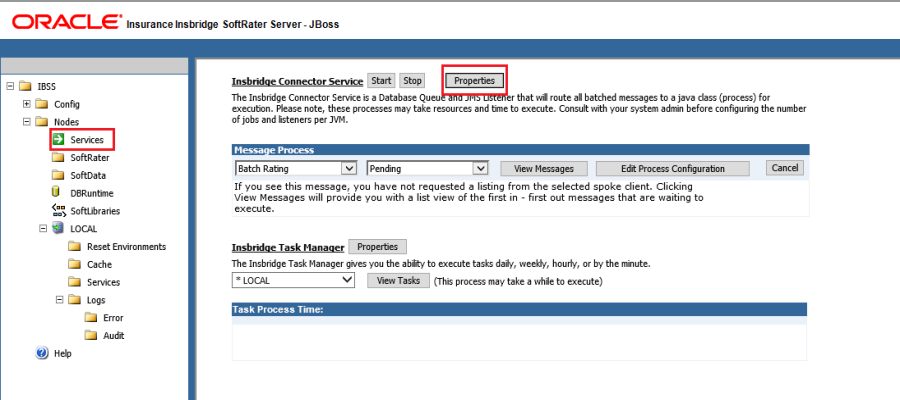
Task: Click the Audit folder icon
Action: (91, 335)
